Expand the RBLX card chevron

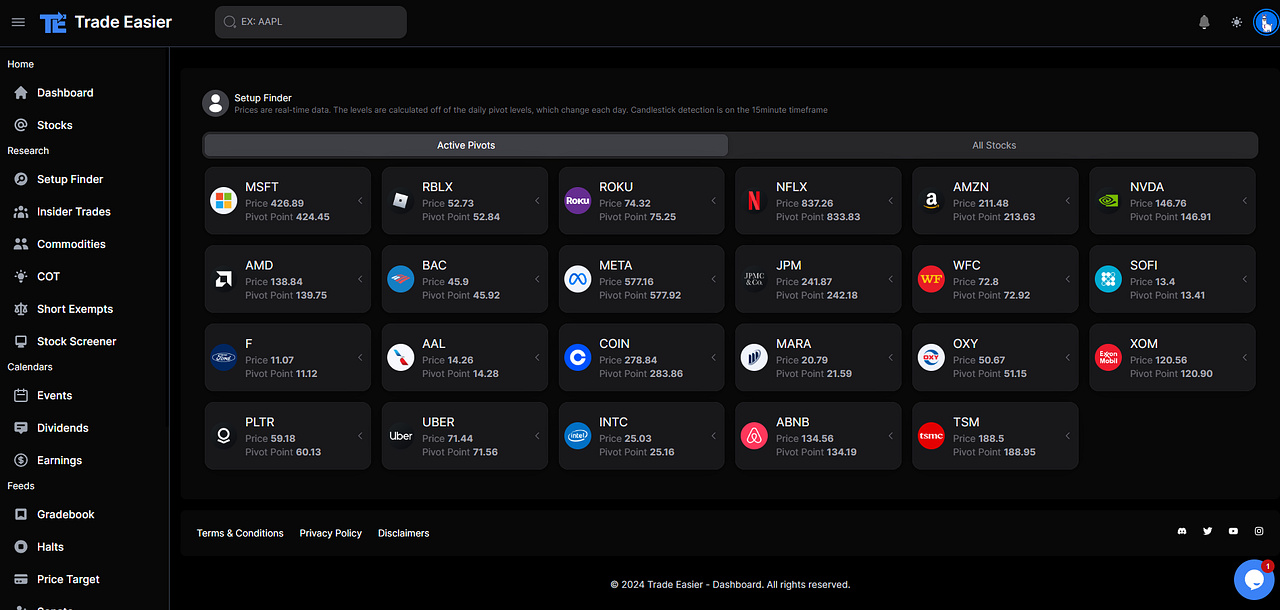[537, 201]
